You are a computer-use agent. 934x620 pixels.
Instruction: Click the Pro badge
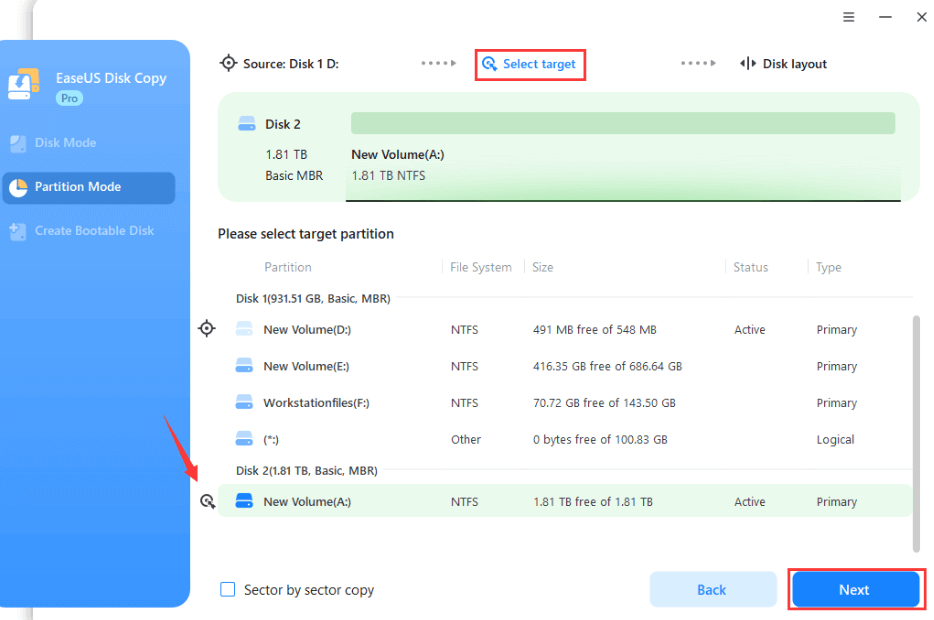(70, 98)
